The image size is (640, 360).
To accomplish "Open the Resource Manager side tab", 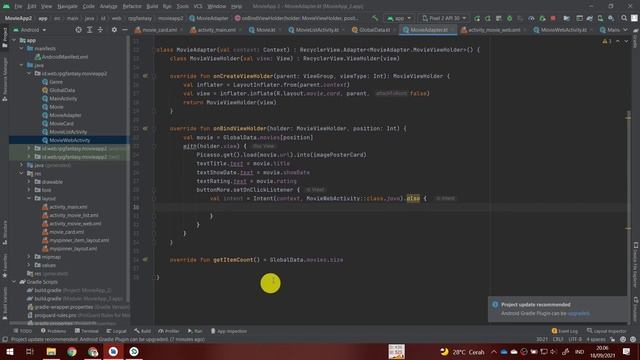I will click(5, 80).
